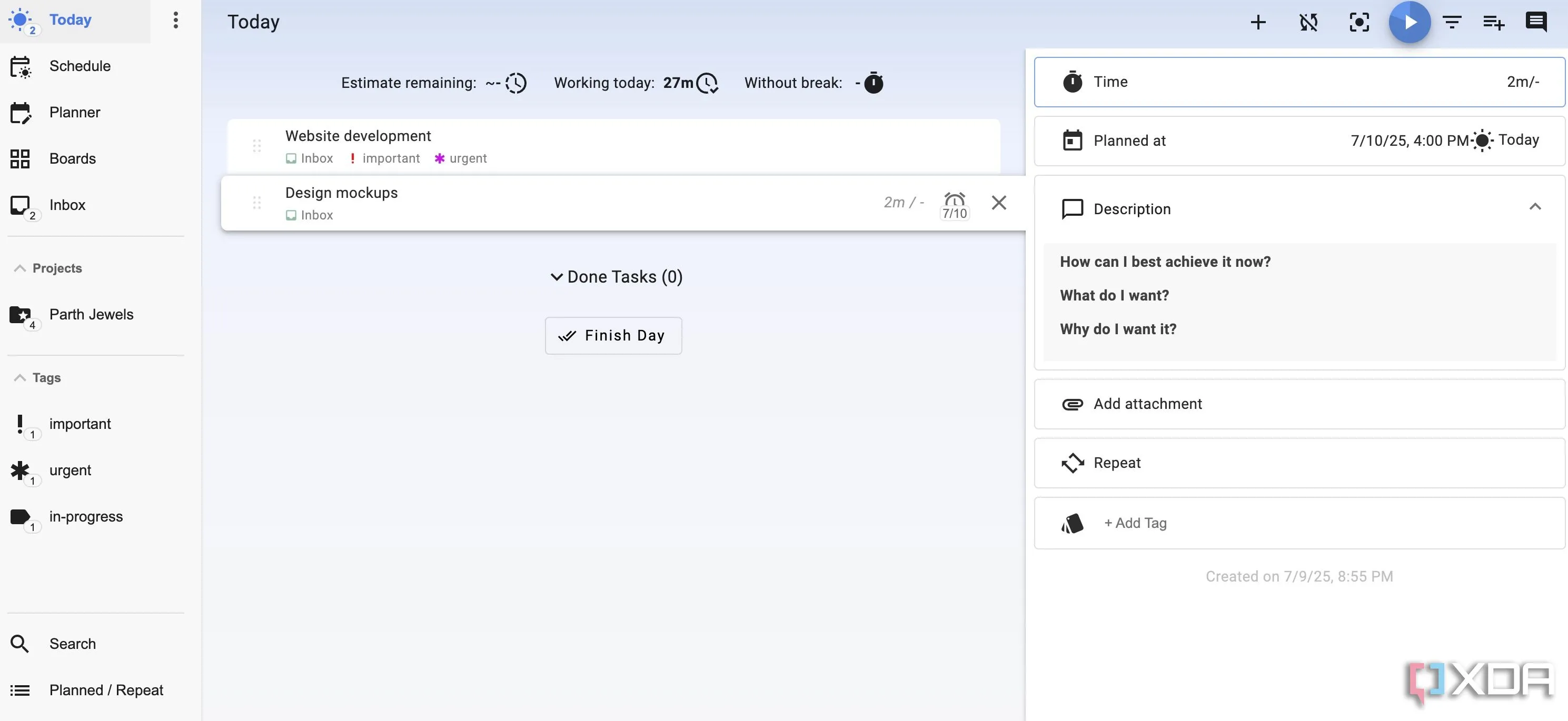Click the Inbox label under Website development
The width and height of the screenshot is (1568, 721).
click(x=309, y=158)
